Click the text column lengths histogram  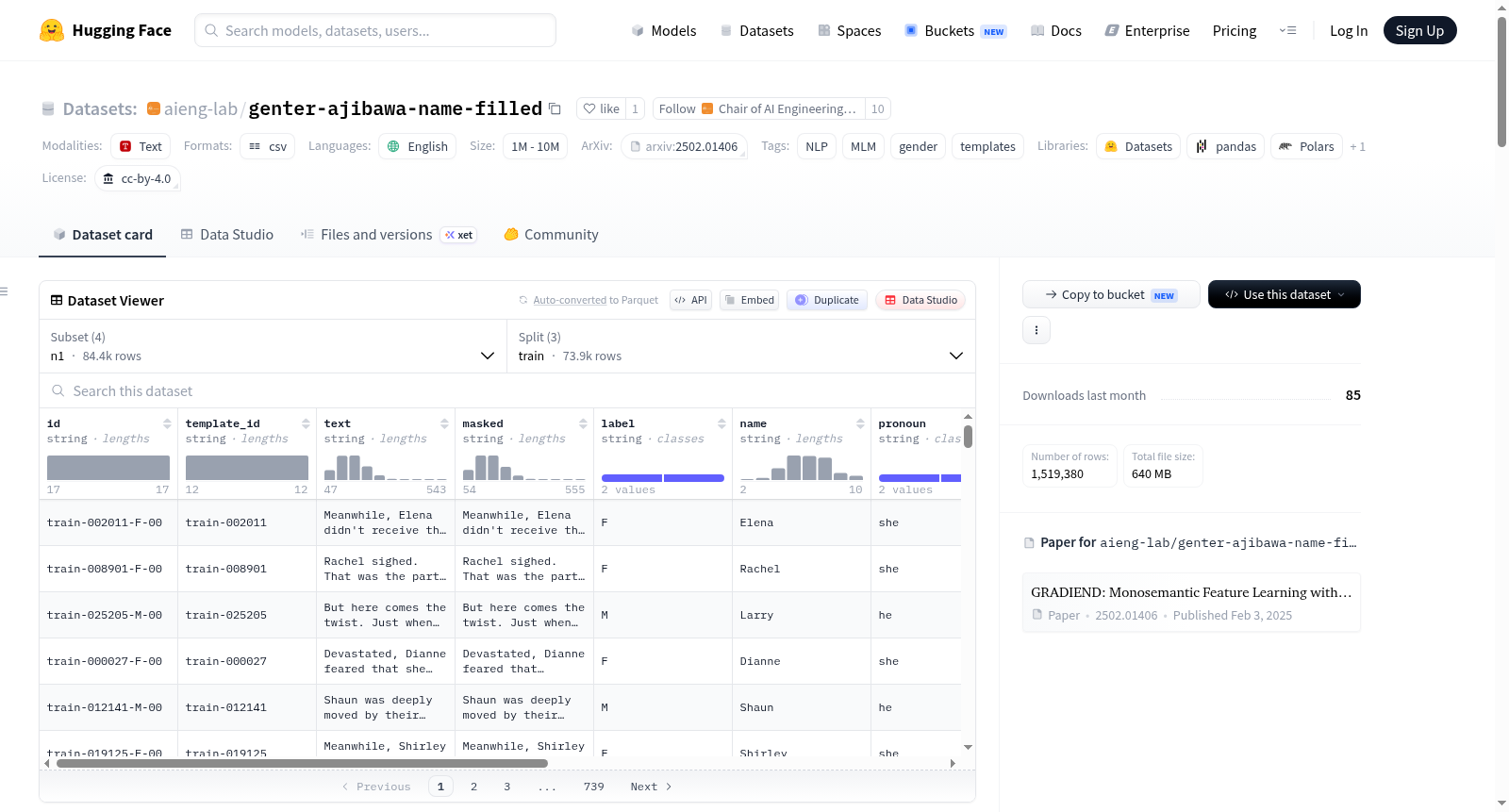click(386, 468)
